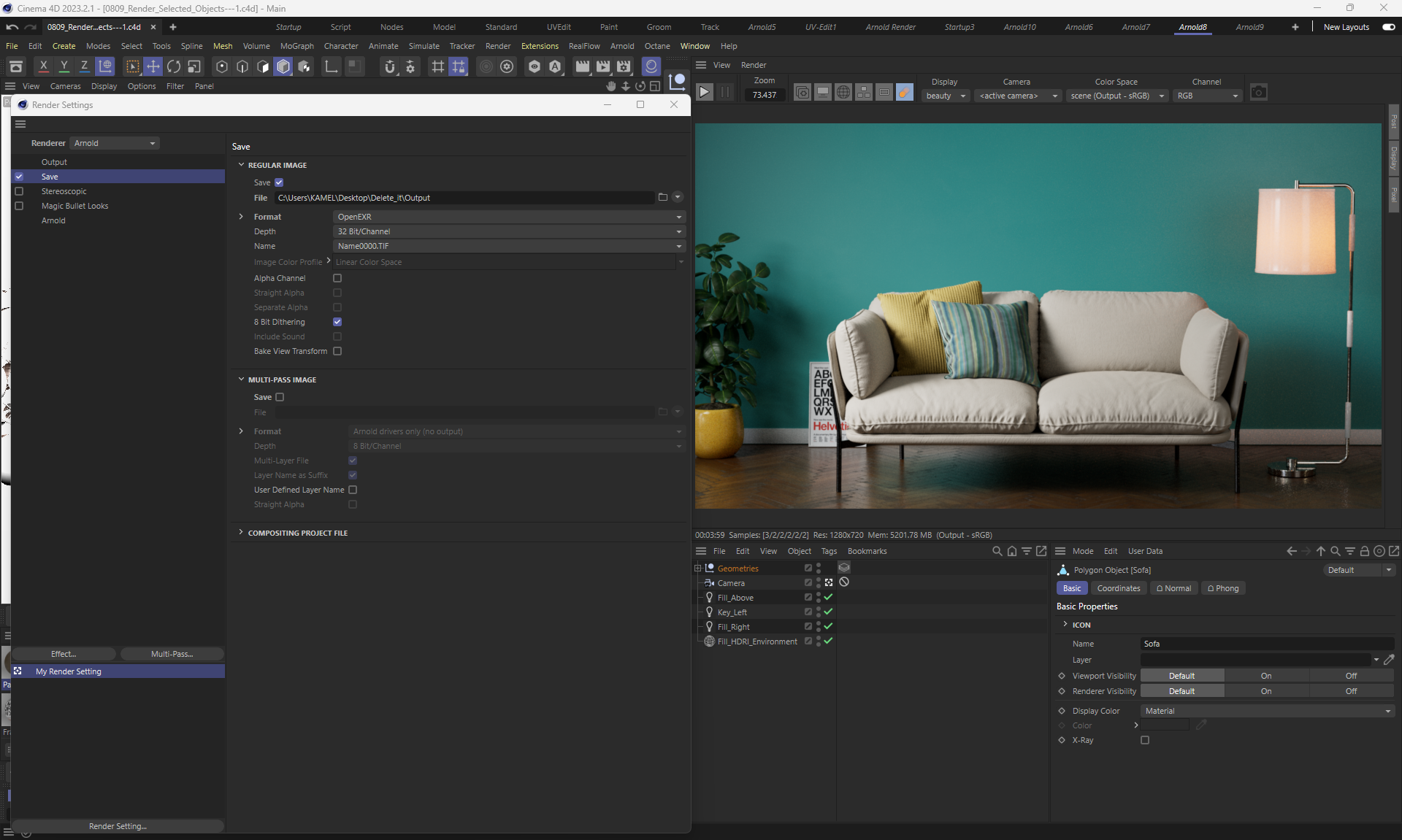Click the Effect... button
This screenshot has height=840, width=1402.
click(x=64, y=654)
